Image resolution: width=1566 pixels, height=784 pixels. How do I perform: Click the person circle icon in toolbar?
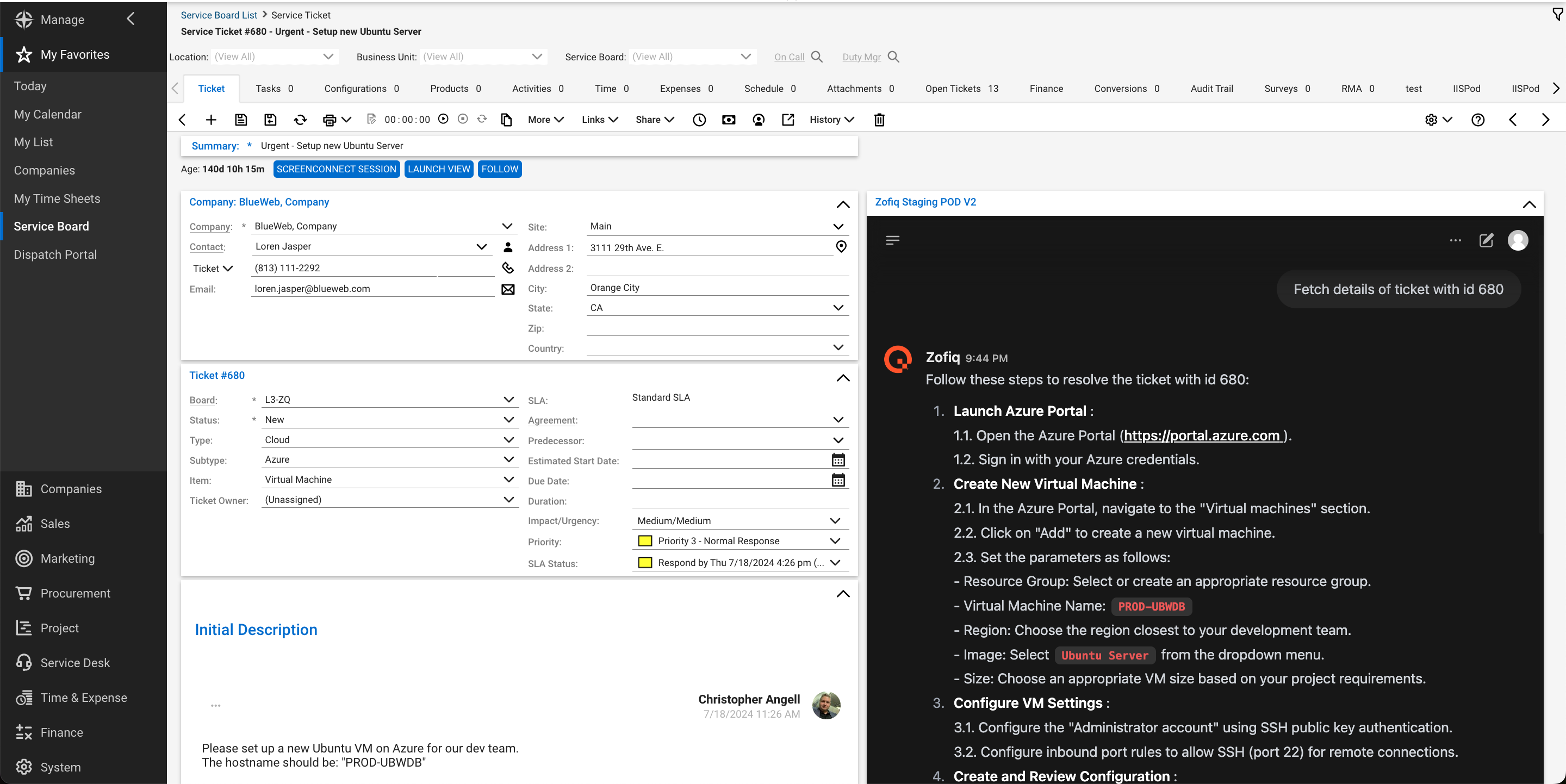click(758, 120)
